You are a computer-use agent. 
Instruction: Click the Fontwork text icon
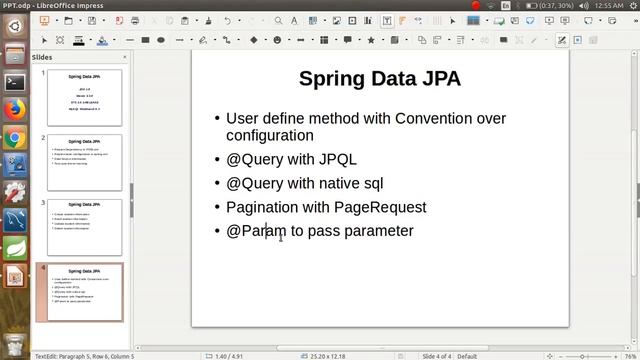point(402,20)
